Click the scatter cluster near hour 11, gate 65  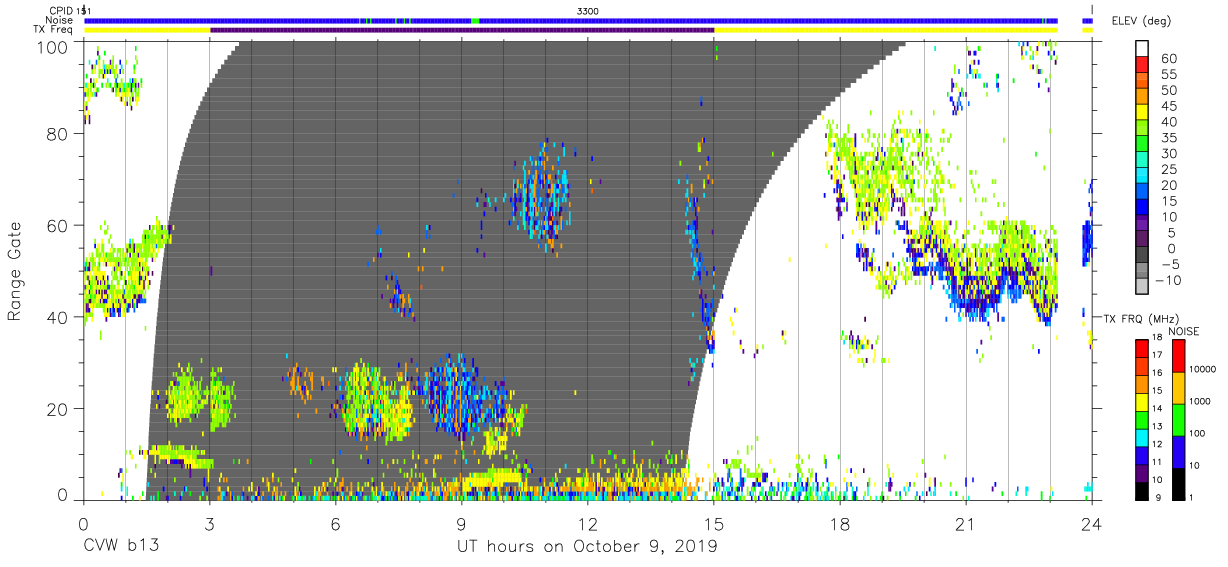tap(541, 197)
